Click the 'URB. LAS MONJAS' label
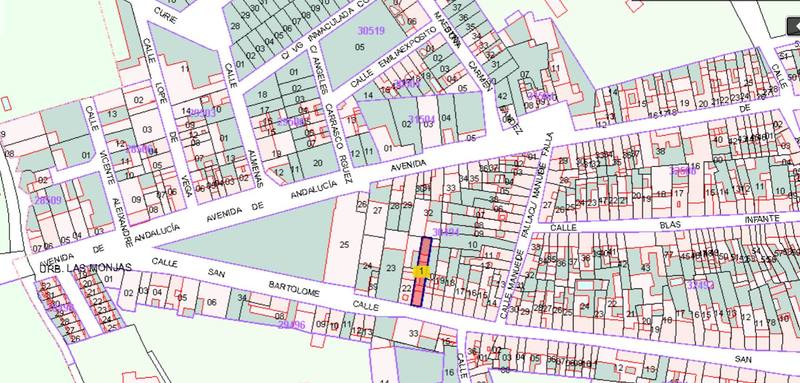This screenshot has width=800, height=383. [85, 267]
